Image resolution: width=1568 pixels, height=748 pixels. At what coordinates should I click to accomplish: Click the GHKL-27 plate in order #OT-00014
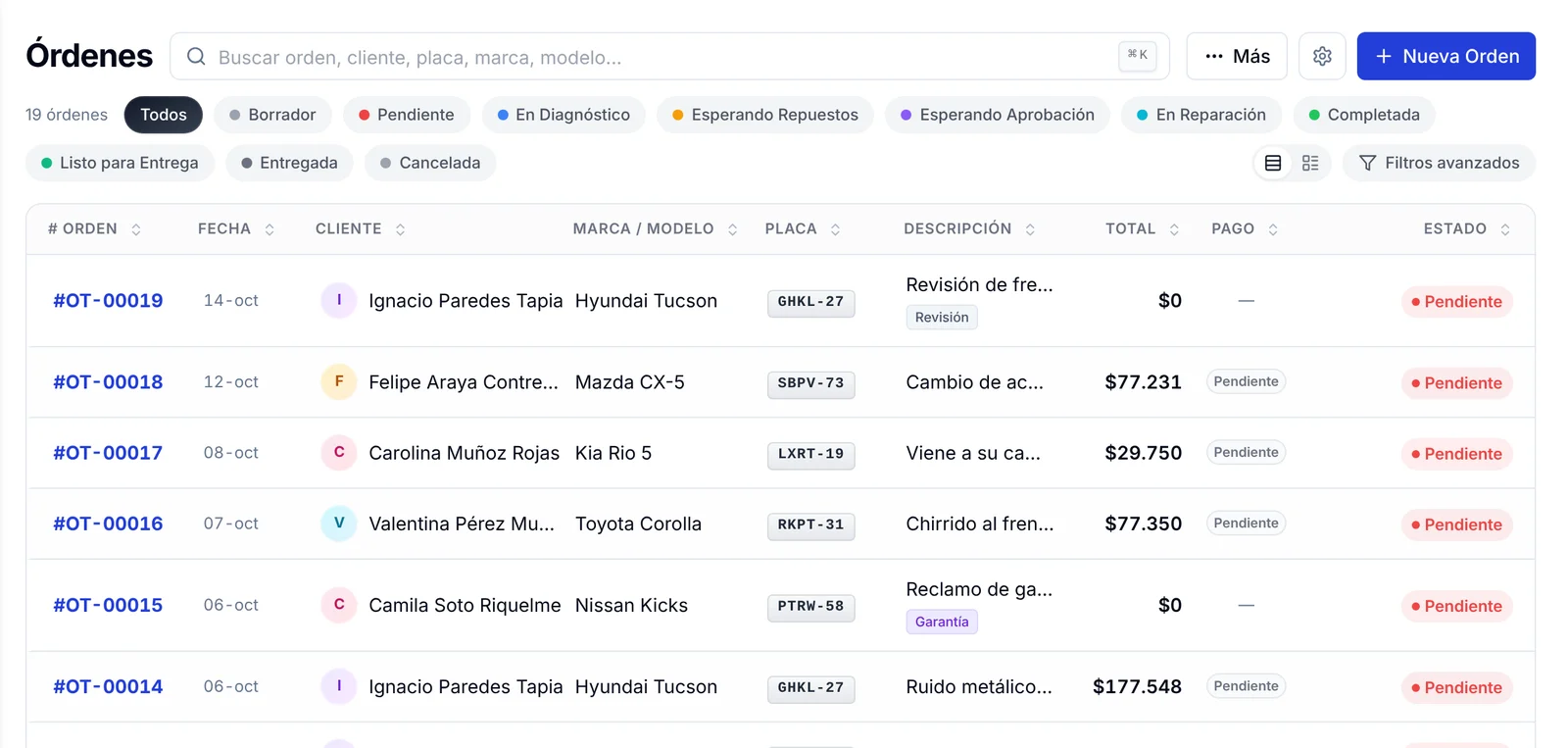[x=810, y=688]
